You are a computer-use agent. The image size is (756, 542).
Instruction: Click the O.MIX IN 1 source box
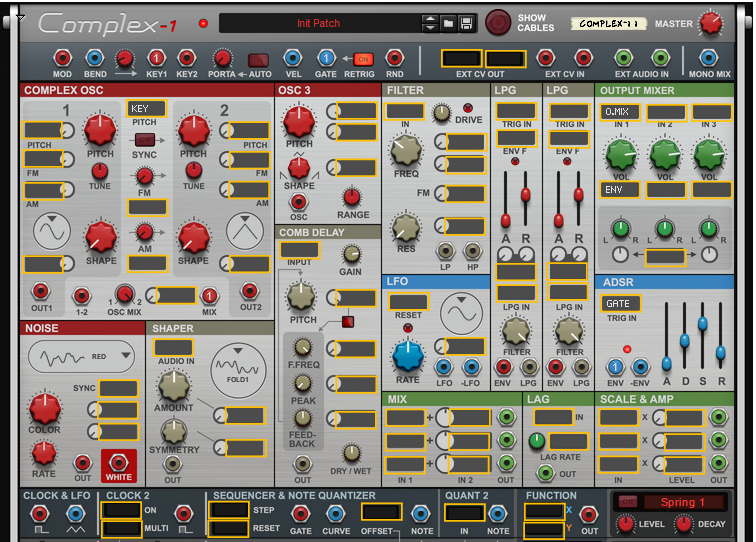pyautogui.click(x=620, y=112)
